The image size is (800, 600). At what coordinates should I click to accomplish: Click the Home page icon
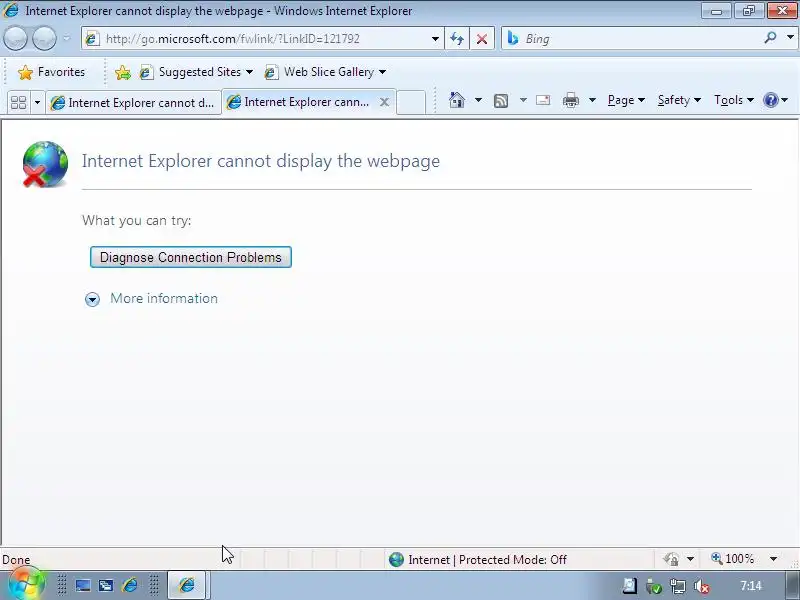(457, 100)
